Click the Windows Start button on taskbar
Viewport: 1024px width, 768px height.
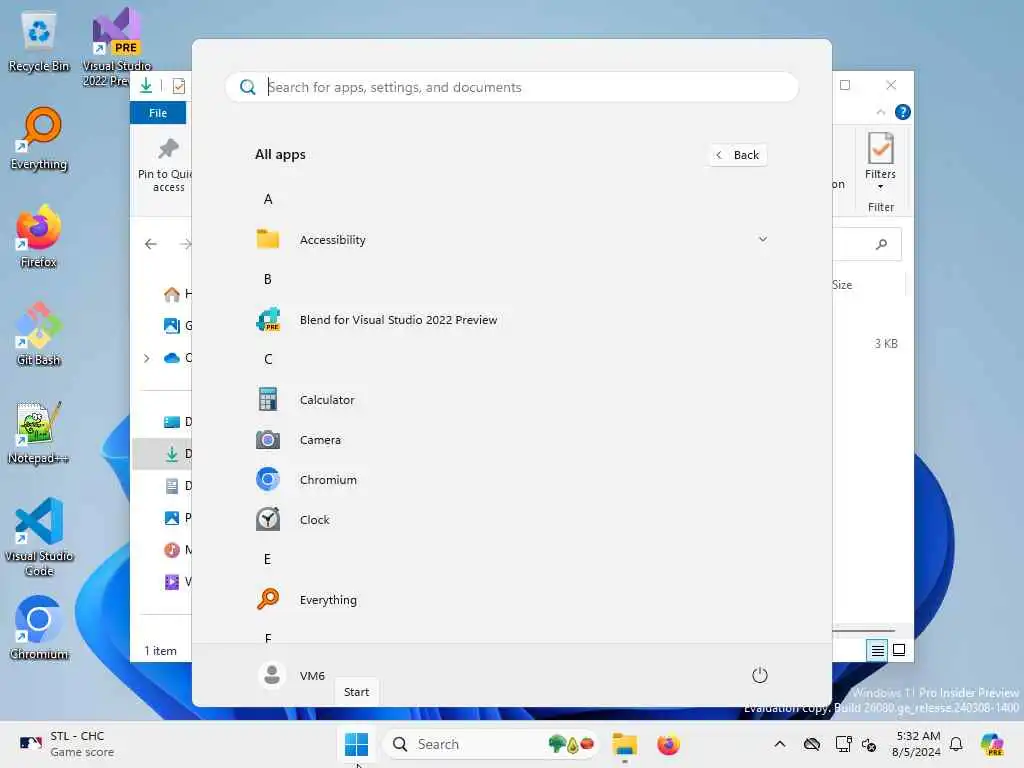(357, 744)
